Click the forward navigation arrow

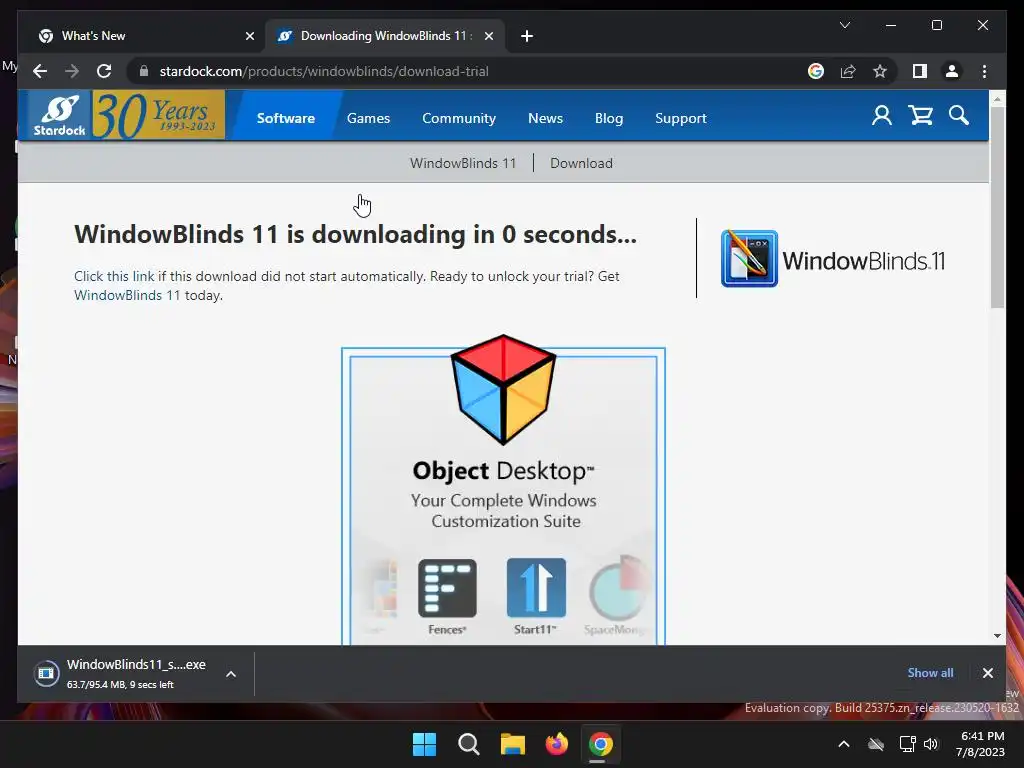click(x=72, y=71)
